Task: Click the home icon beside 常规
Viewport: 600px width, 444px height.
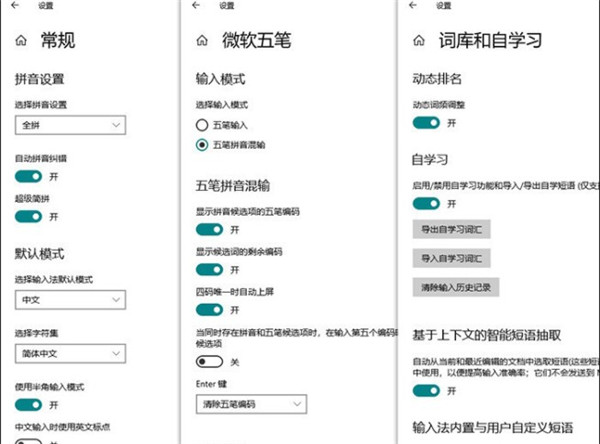Action: 22,41
